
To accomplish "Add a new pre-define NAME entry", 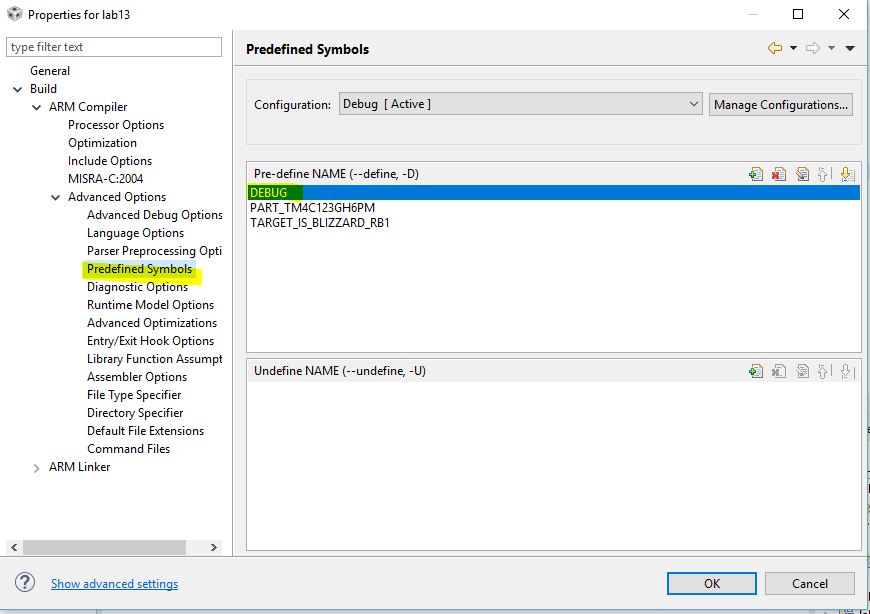I will pos(756,174).
